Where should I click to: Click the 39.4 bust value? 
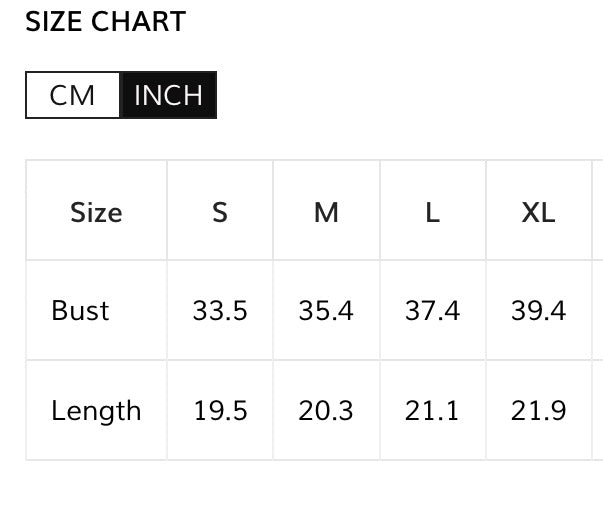click(x=538, y=311)
